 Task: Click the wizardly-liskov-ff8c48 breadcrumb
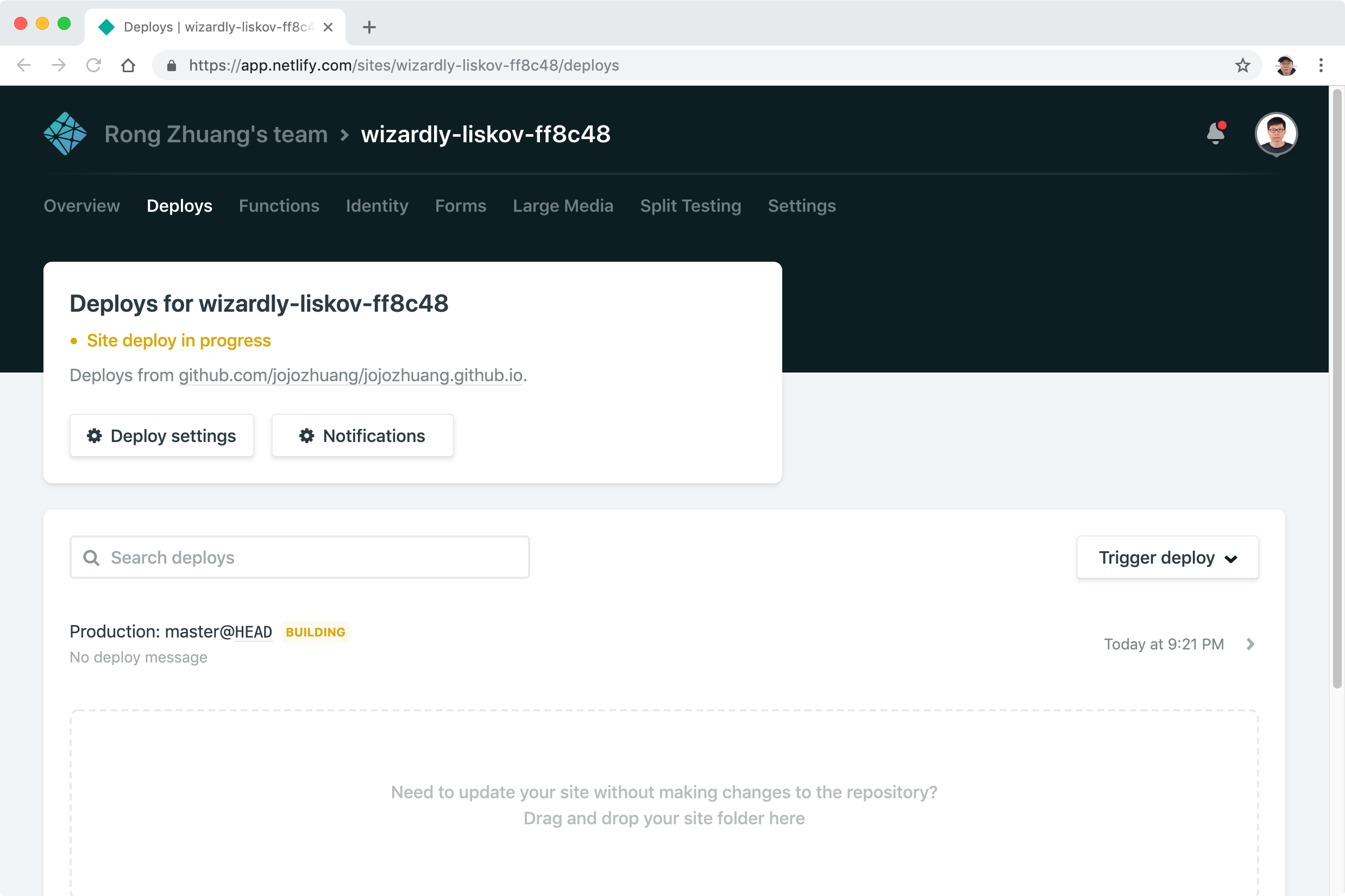(486, 134)
